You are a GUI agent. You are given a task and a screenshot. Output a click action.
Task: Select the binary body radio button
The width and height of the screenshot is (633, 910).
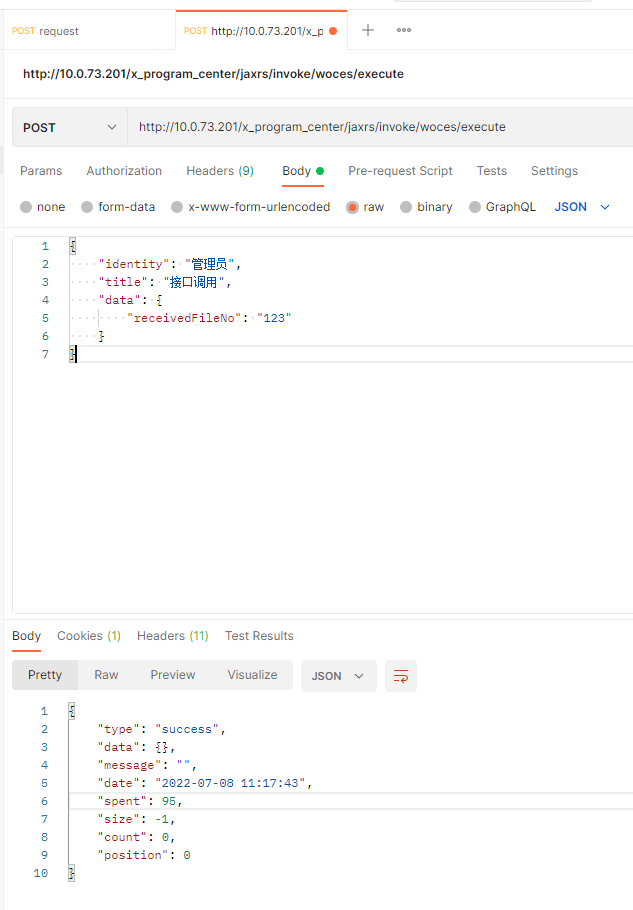406,207
